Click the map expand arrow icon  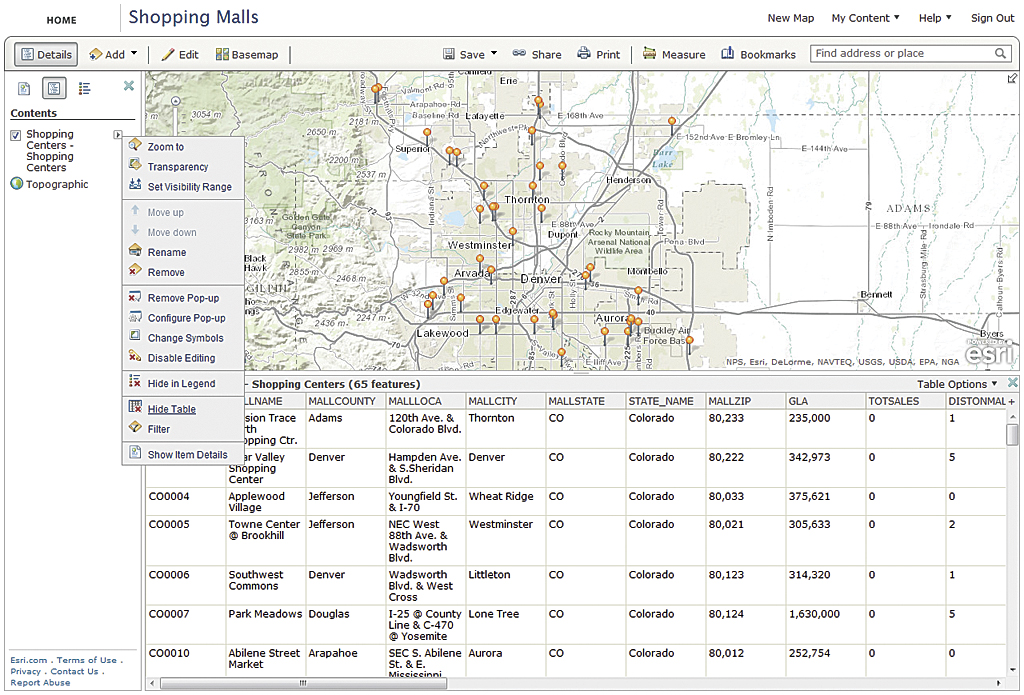tap(1012, 78)
